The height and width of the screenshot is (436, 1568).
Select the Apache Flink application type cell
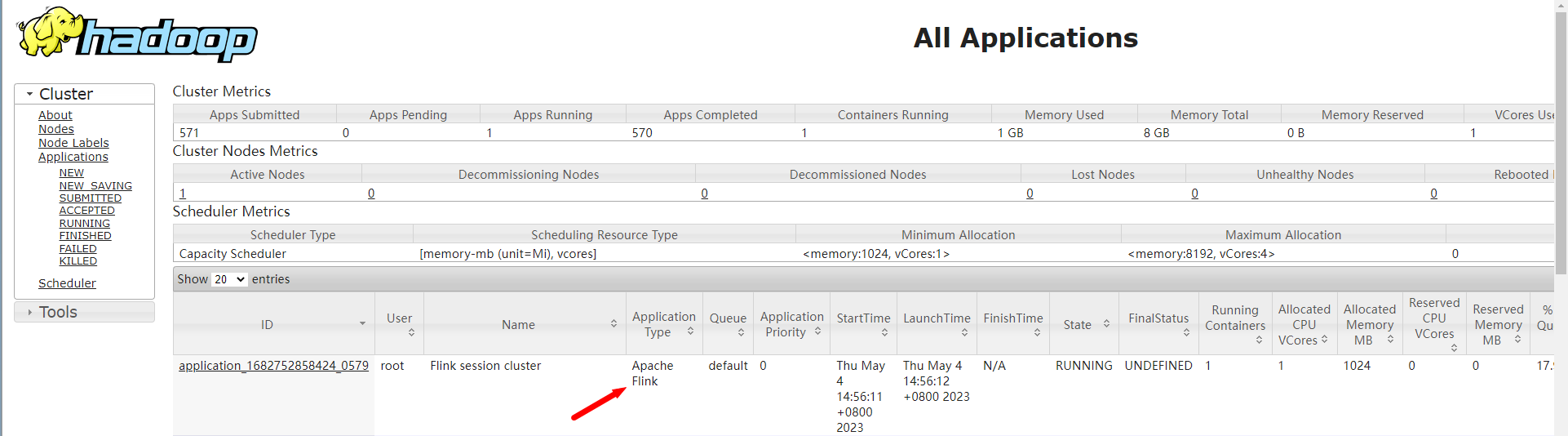pos(653,373)
